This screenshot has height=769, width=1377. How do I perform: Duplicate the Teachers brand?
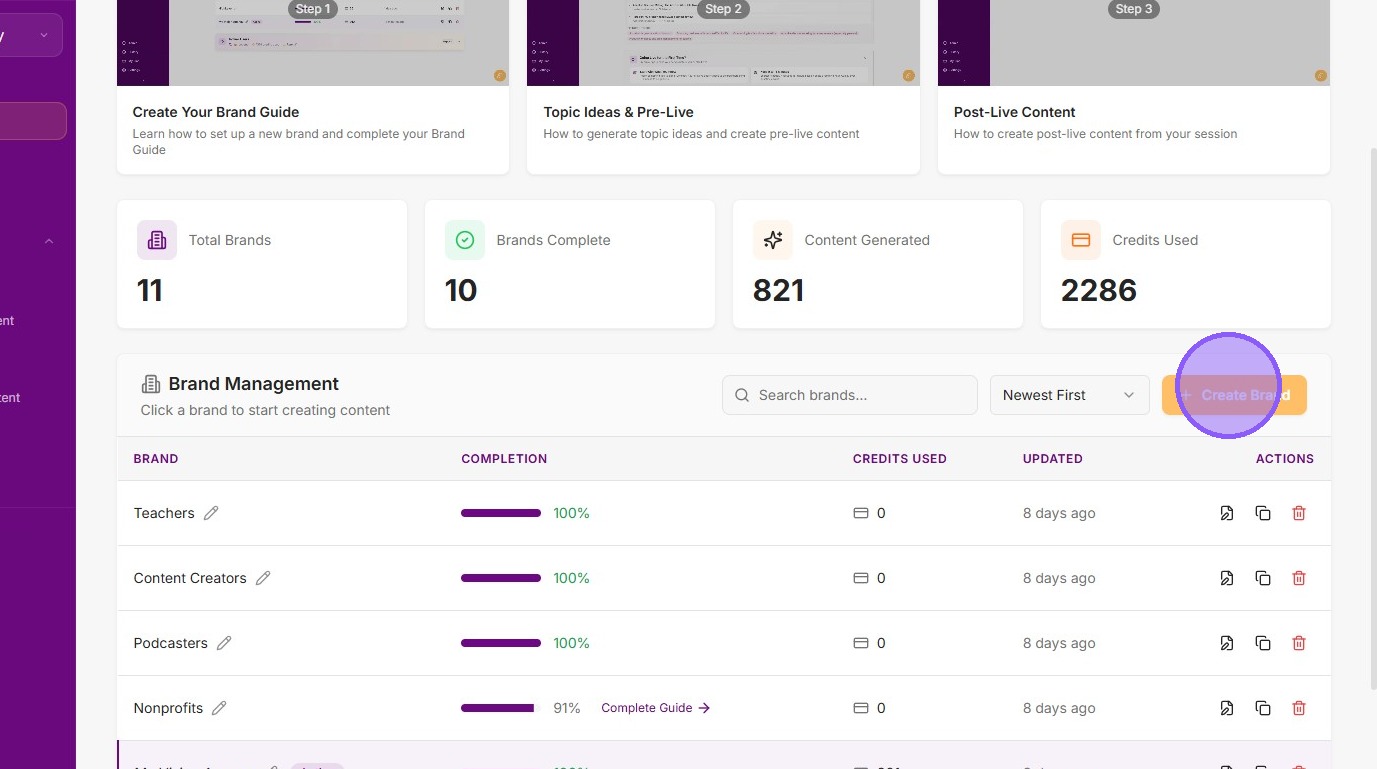click(1263, 513)
